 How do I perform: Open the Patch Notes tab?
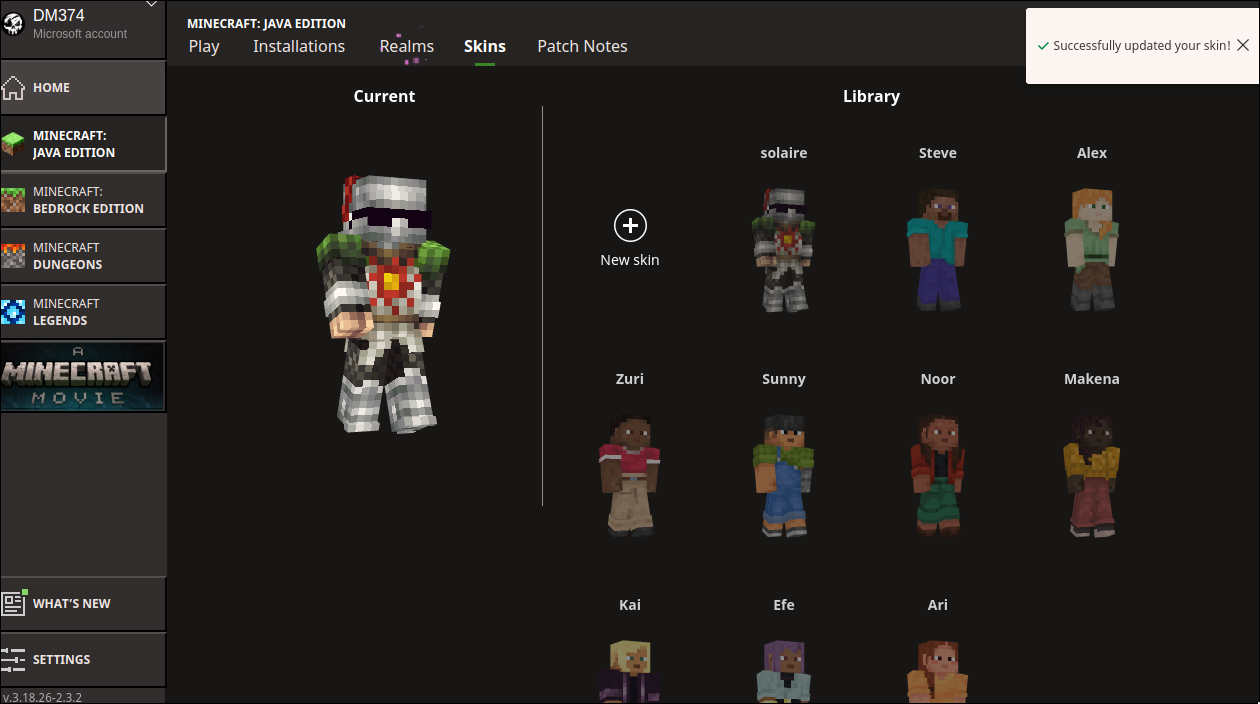click(x=583, y=46)
